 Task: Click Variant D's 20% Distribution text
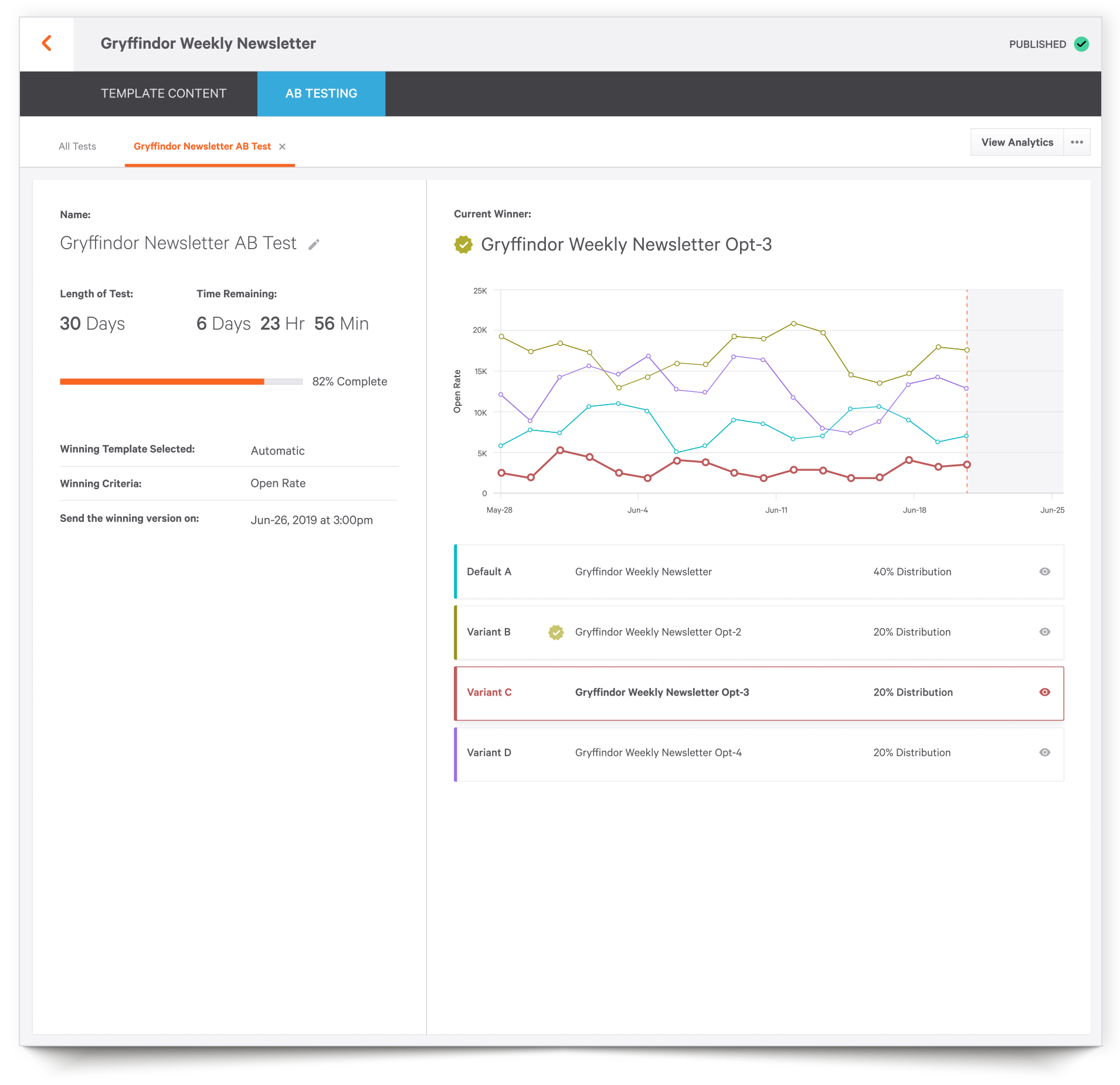912,753
